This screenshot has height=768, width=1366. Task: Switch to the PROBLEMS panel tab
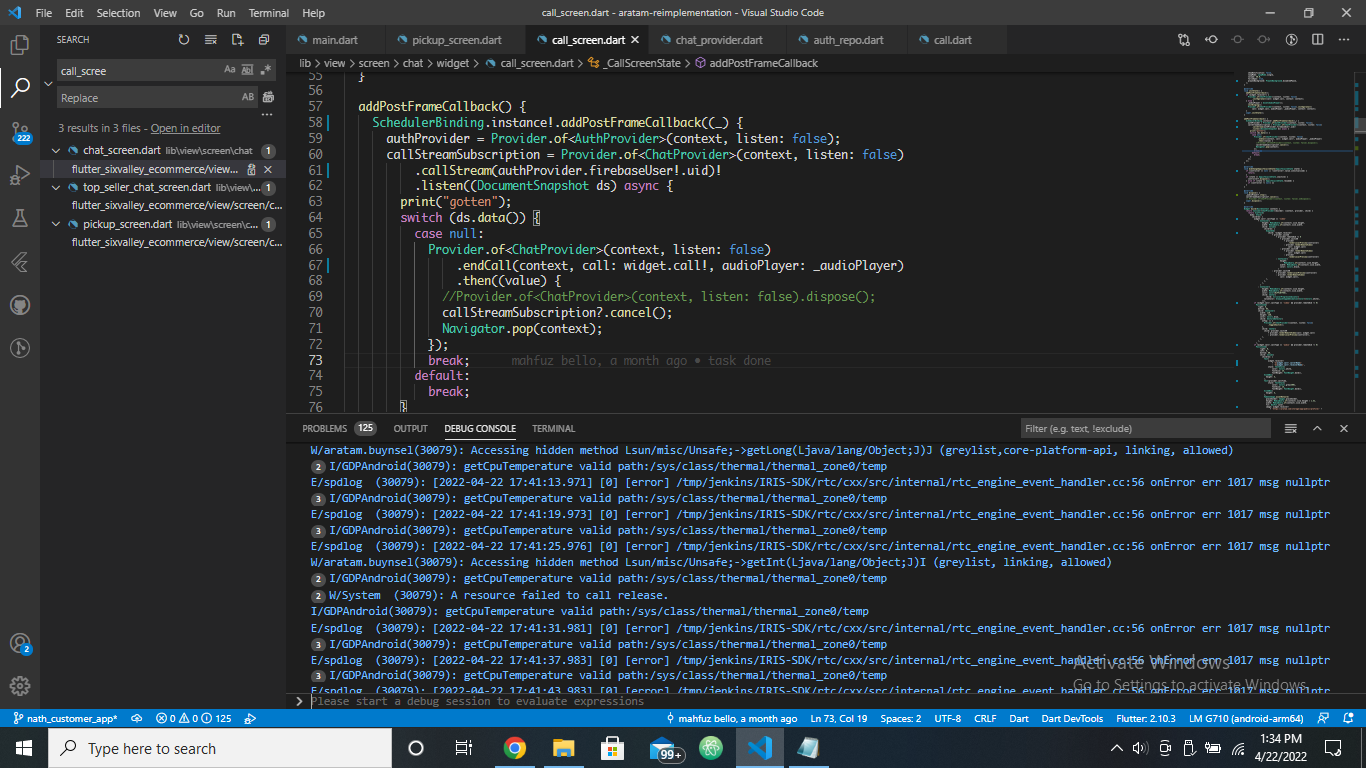coord(324,428)
